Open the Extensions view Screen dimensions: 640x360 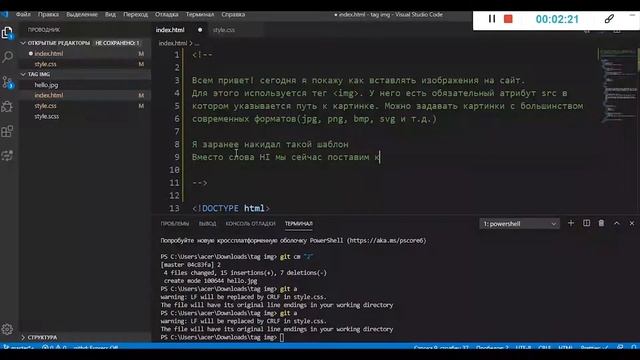(7, 131)
